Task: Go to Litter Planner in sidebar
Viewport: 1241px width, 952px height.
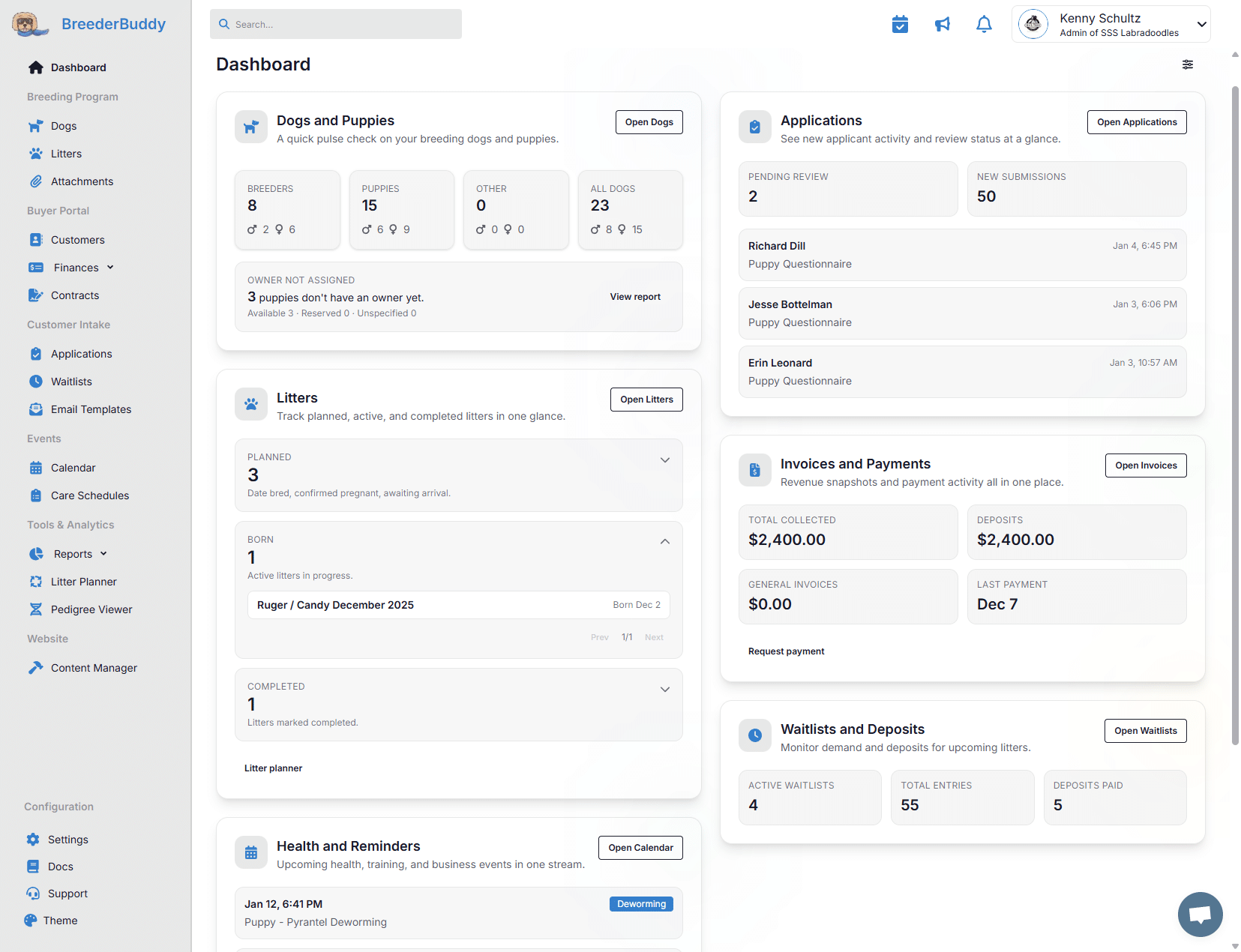Action: tap(83, 582)
